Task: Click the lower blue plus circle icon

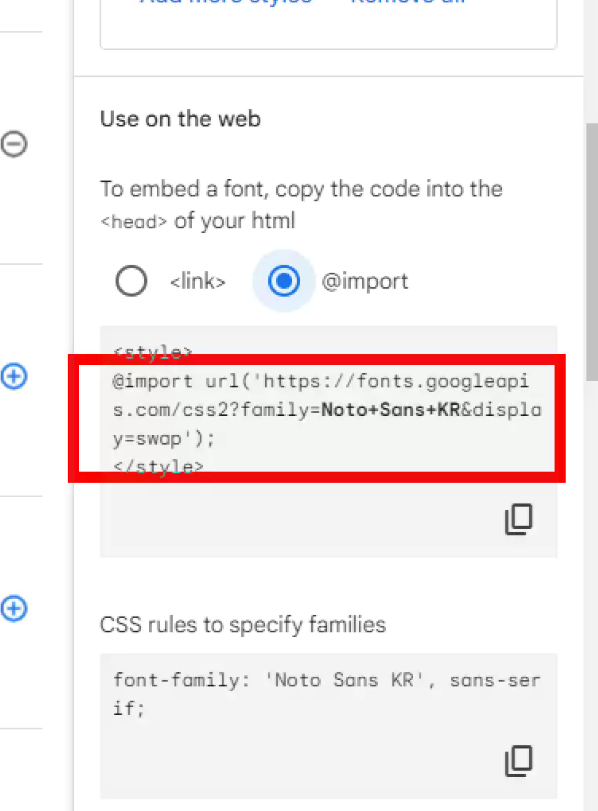Action: click(13, 608)
